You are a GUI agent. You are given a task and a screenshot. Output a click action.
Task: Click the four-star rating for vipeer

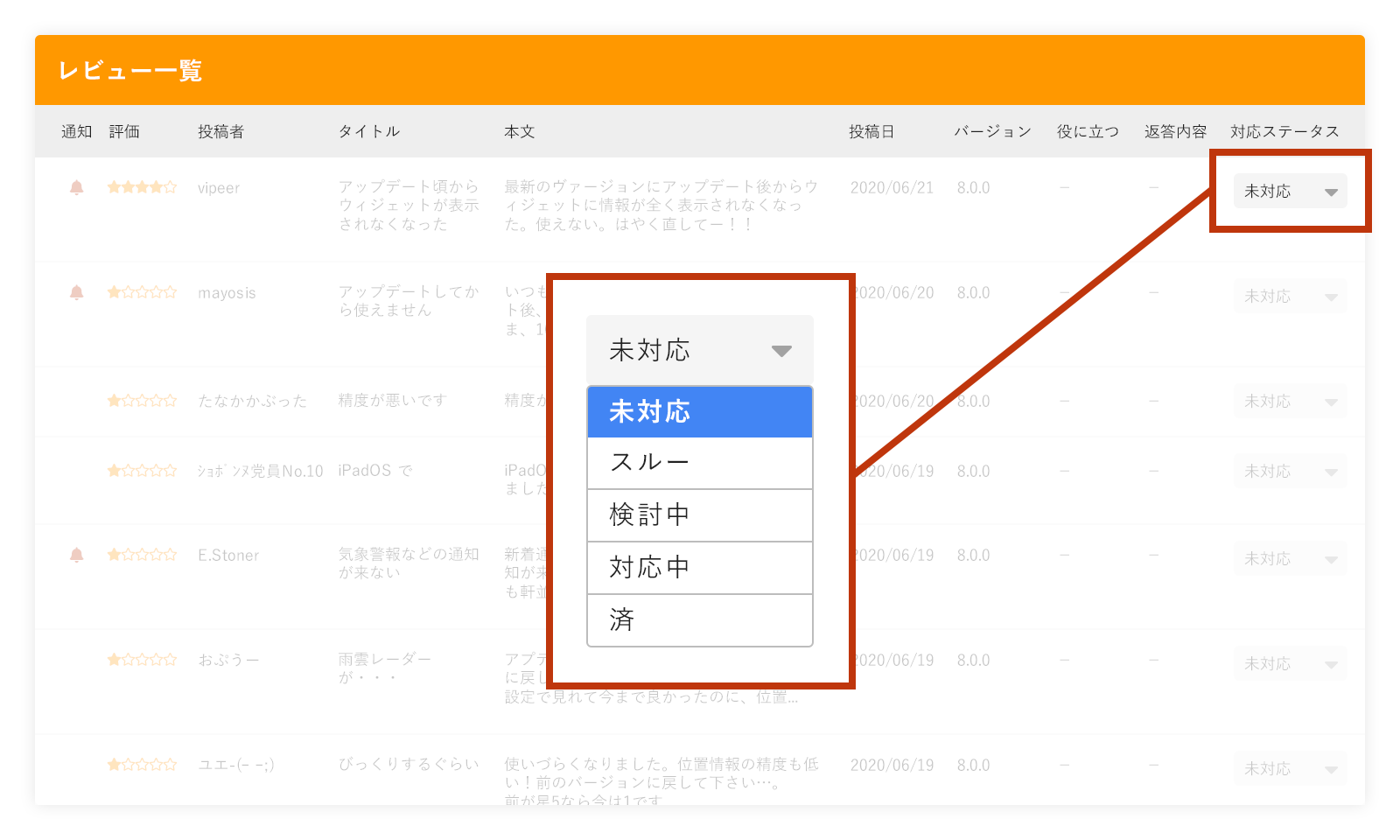pos(142,187)
